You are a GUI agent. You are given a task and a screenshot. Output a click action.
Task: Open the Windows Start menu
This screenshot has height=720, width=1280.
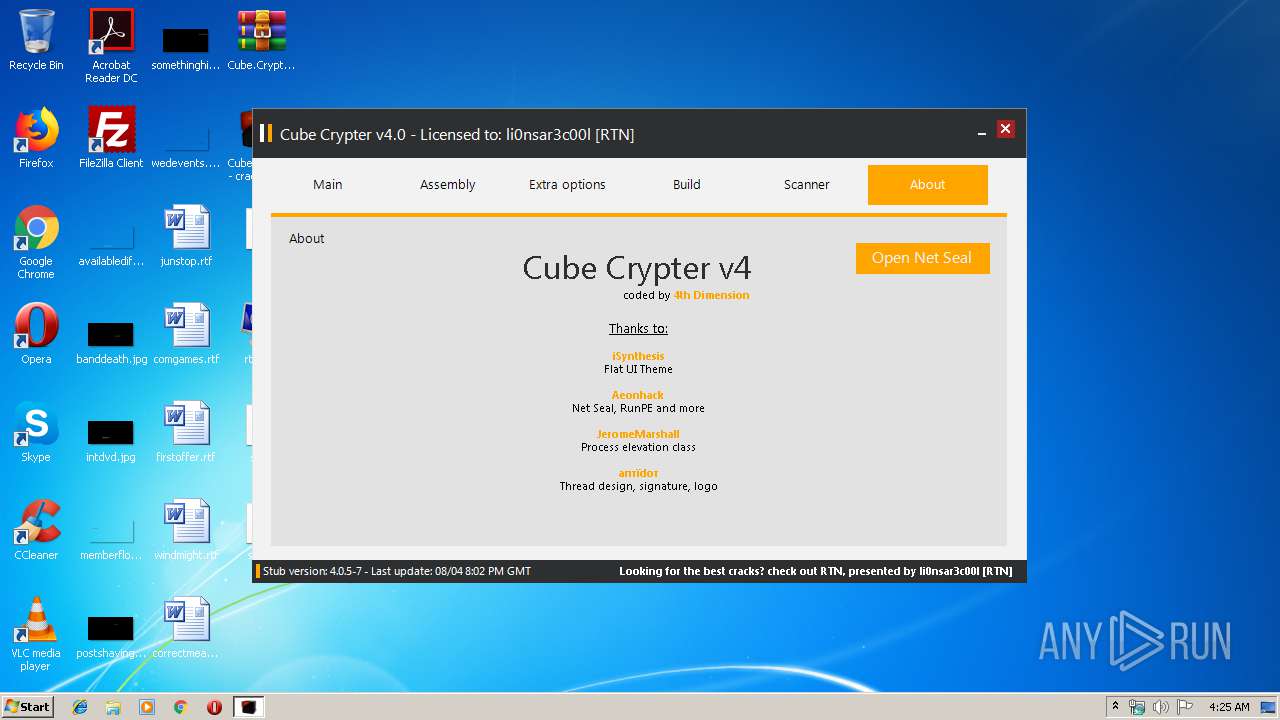coord(27,706)
